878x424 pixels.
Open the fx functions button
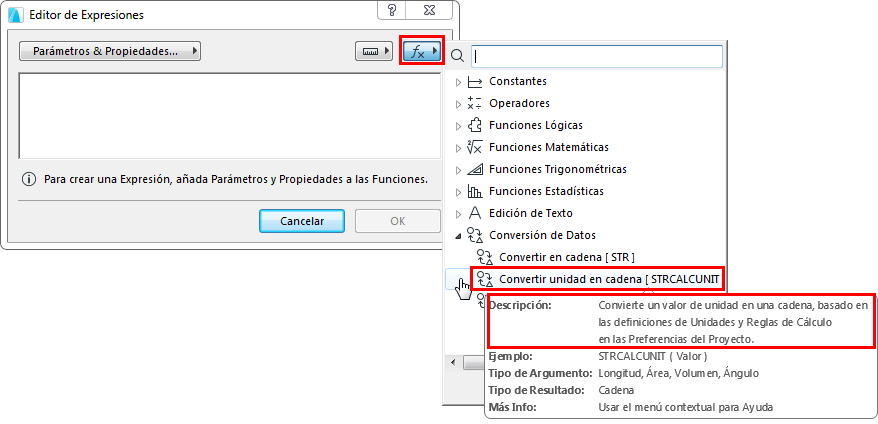click(x=421, y=51)
